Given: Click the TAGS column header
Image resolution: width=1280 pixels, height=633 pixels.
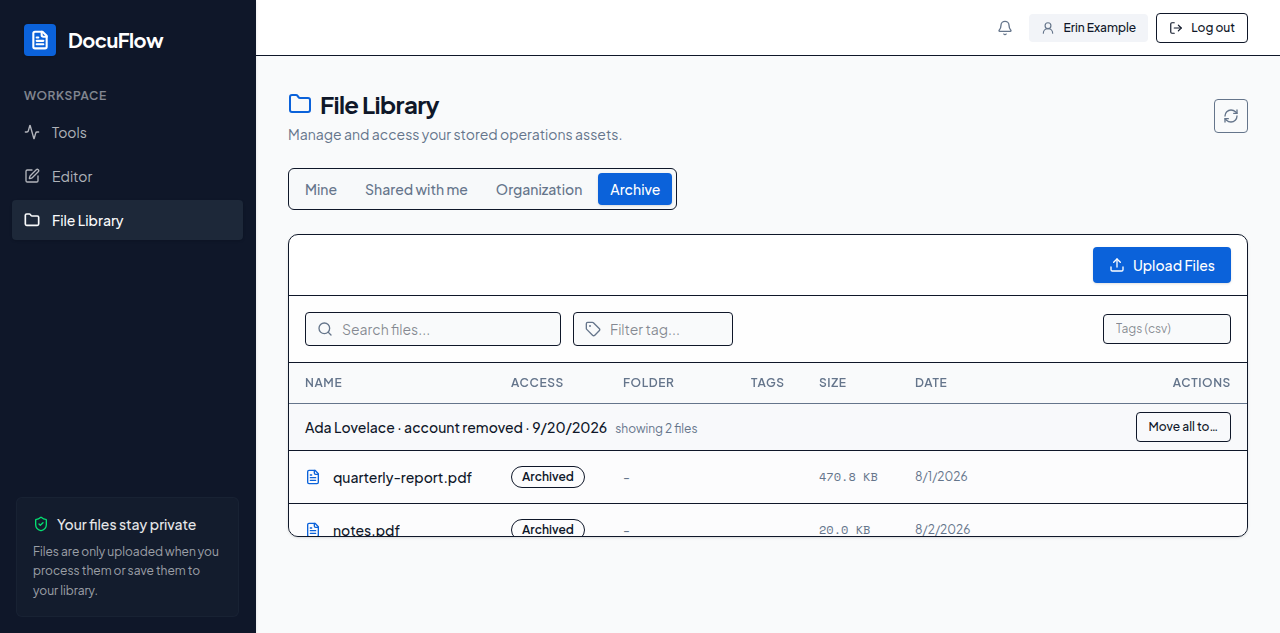Looking at the screenshot, I should [767, 382].
